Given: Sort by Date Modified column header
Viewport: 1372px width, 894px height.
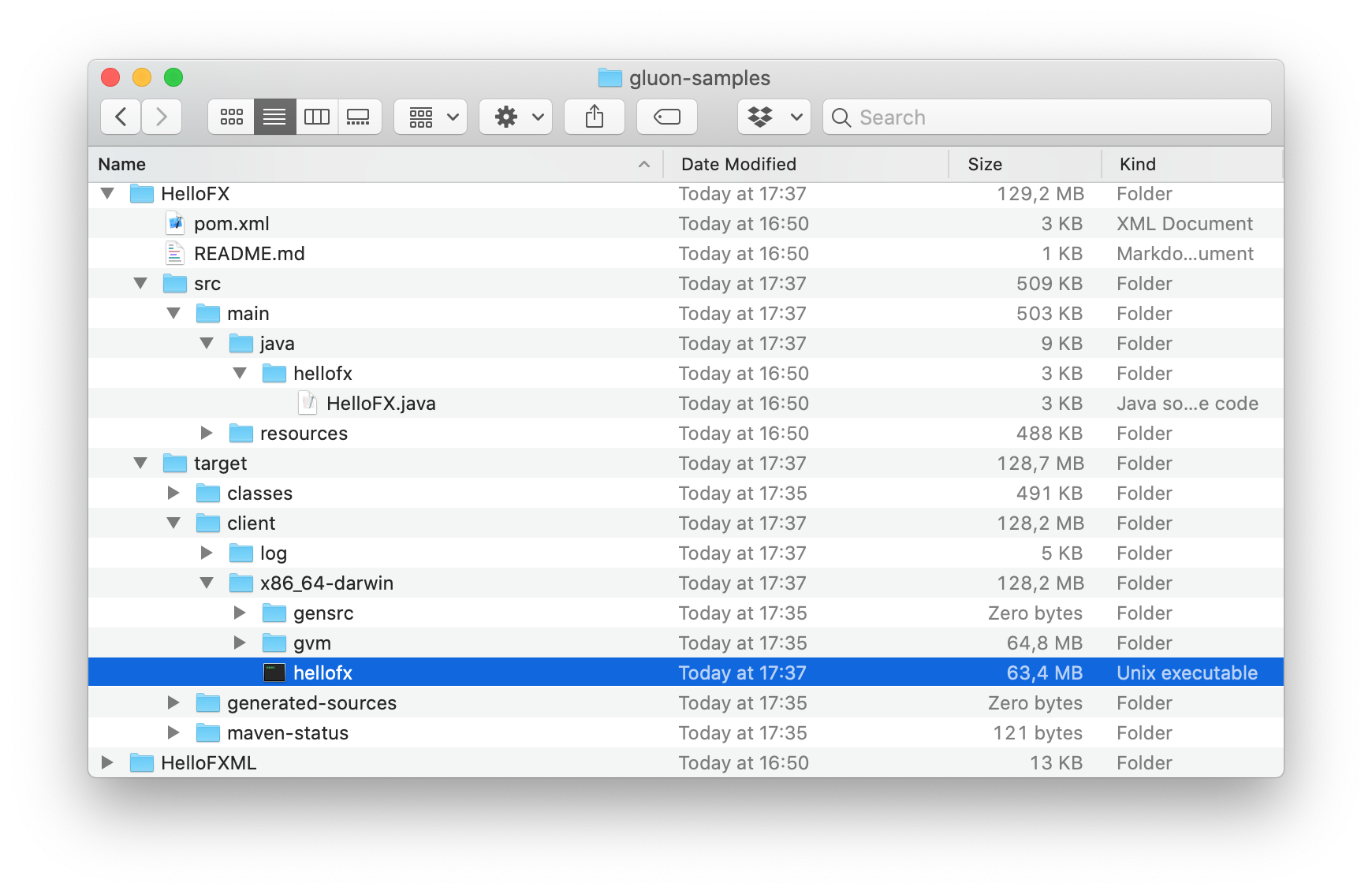Looking at the screenshot, I should pyautogui.click(x=806, y=164).
